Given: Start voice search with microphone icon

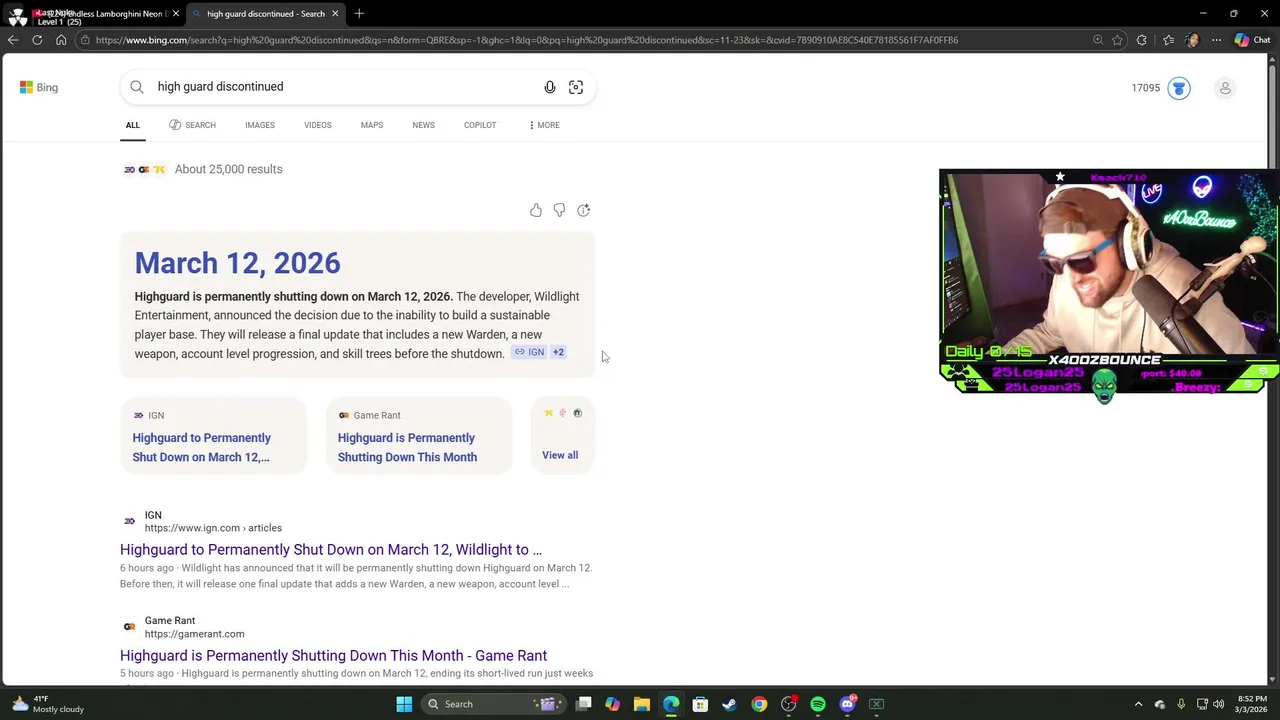Looking at the screenshot, I should click(x=550, y=87).
